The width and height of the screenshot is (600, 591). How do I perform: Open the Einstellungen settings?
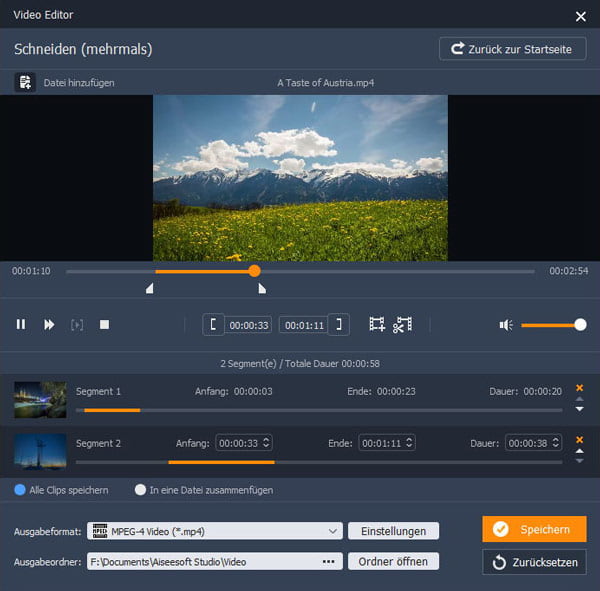click(x=393, y=531)
